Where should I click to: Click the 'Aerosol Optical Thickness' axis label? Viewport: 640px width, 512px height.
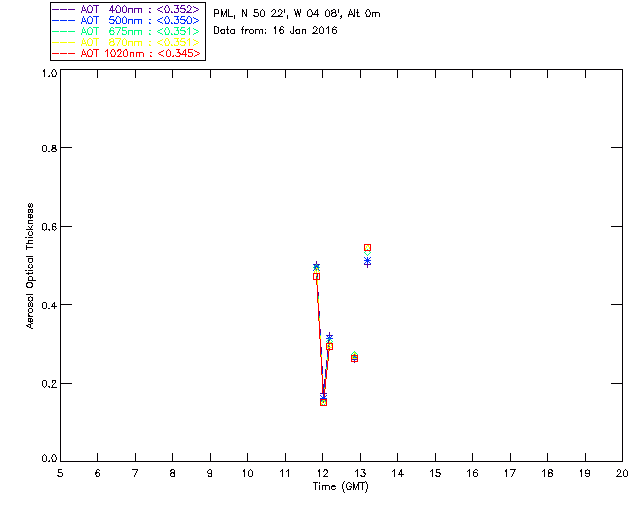pos(30,266)
